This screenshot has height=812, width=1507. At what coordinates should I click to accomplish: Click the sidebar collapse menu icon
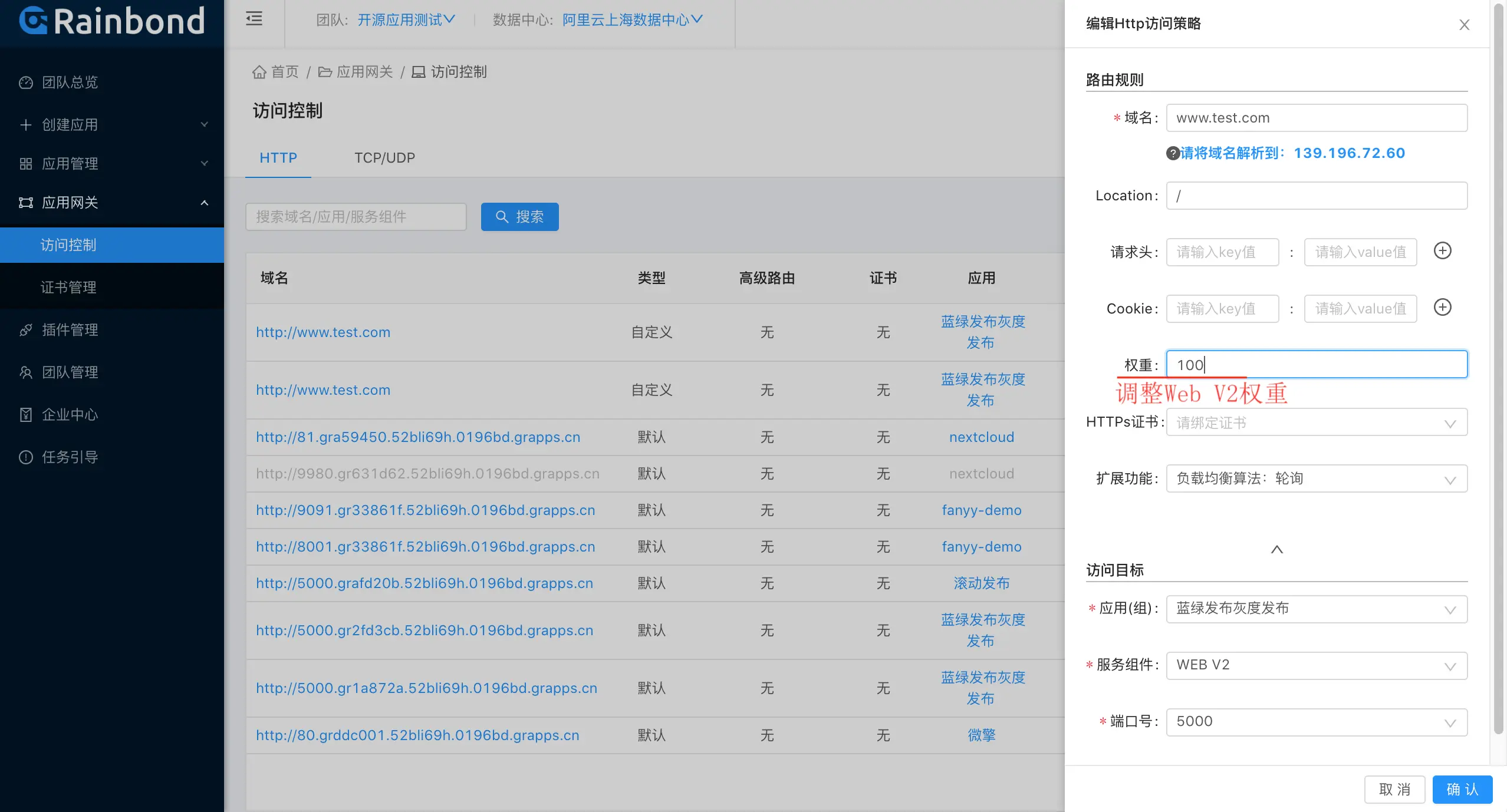[x=254, y=19]
